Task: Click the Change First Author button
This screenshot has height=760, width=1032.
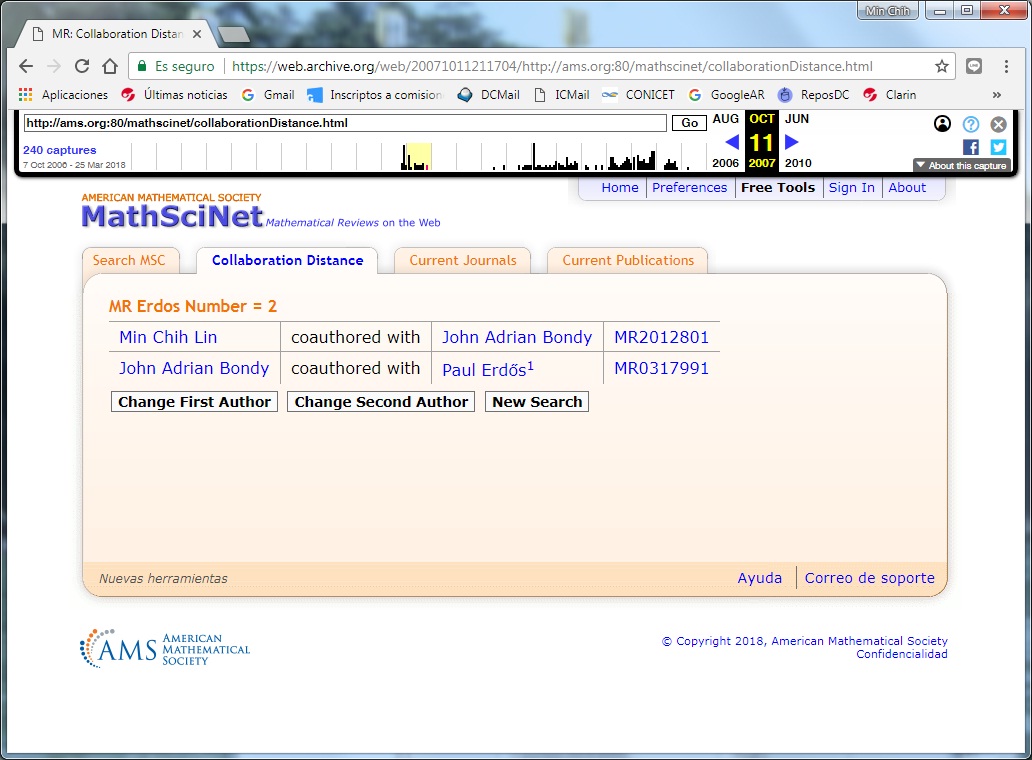Action: click(x=194, y=401)
